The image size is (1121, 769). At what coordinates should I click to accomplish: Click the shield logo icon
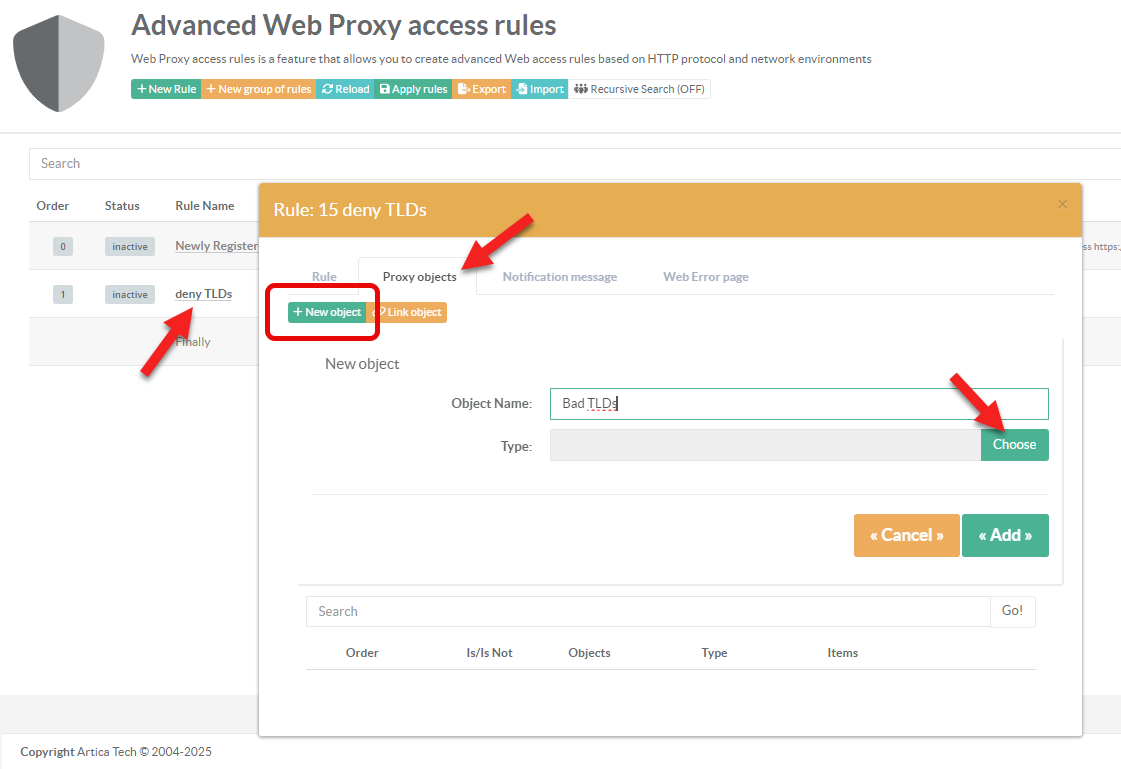(59, 63)
